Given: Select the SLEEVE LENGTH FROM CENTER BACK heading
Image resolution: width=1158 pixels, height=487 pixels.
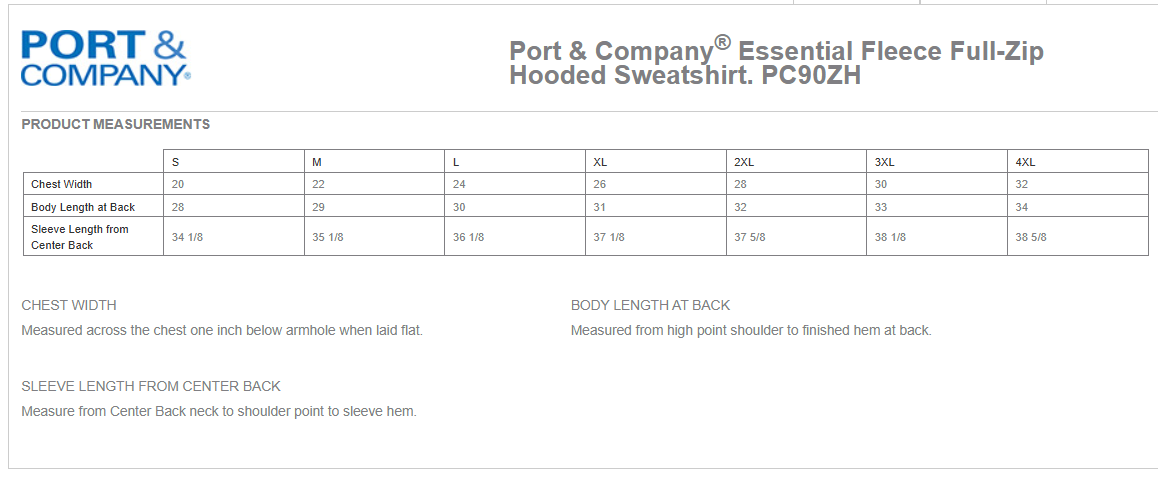Looking at the screenshot, I should coord(151,386).
